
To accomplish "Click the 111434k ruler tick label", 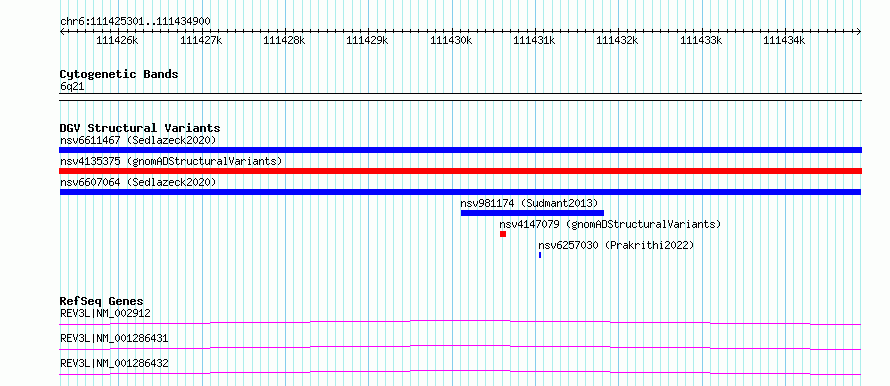I will click(x=784, y=40).
